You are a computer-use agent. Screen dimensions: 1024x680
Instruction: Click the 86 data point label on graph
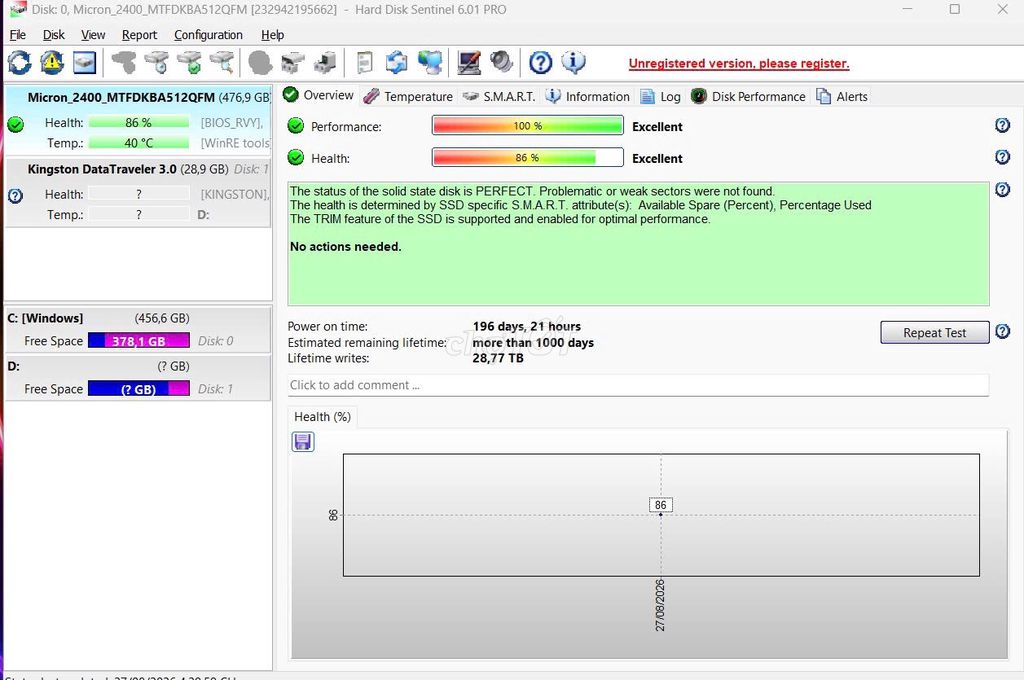(x=660, y=505)
